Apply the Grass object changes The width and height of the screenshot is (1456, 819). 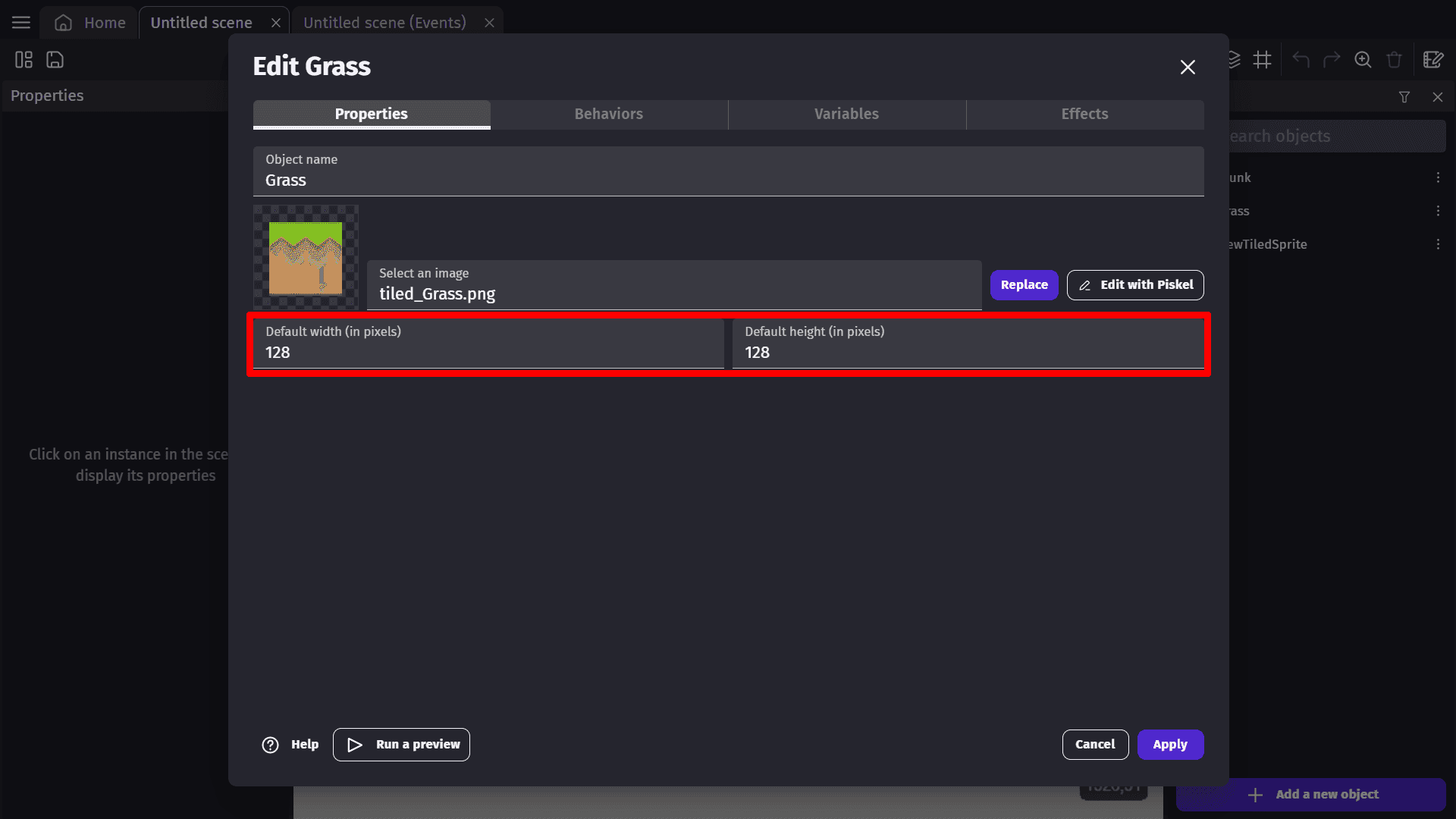tap(1169, 745)
